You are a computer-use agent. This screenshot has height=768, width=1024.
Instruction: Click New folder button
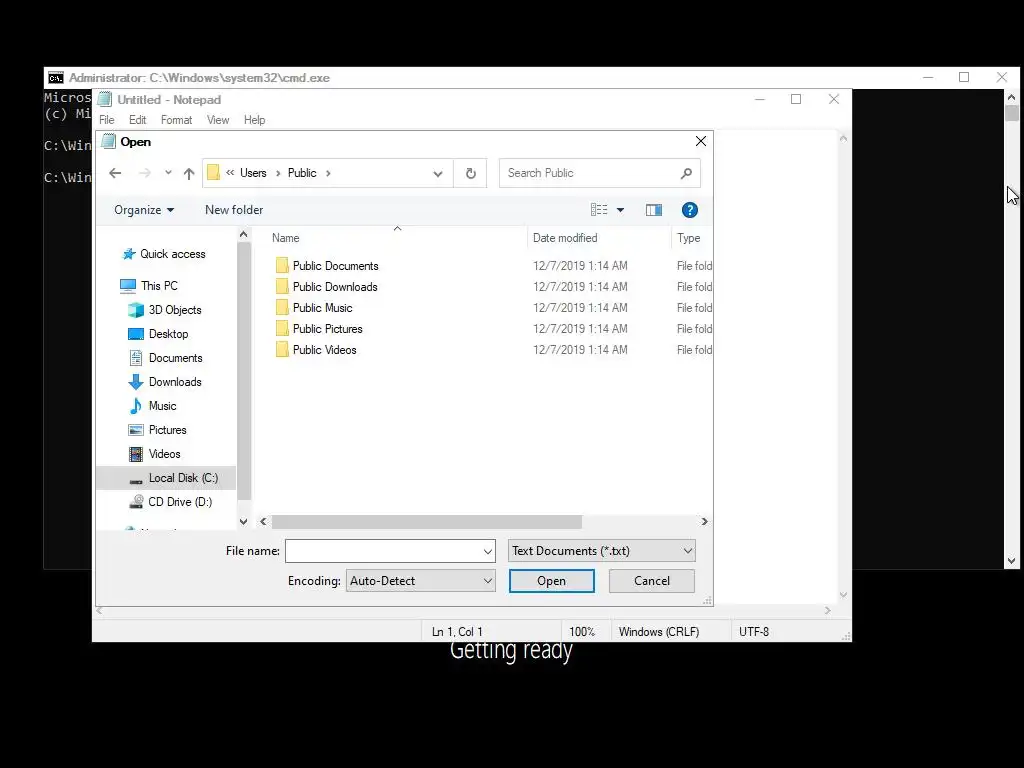[234, 210]
